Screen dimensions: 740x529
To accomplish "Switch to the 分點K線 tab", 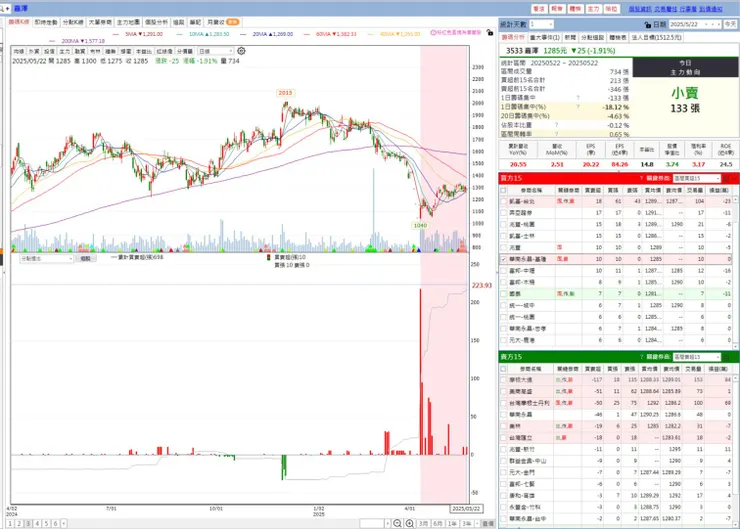I will [x=73, y=22].
